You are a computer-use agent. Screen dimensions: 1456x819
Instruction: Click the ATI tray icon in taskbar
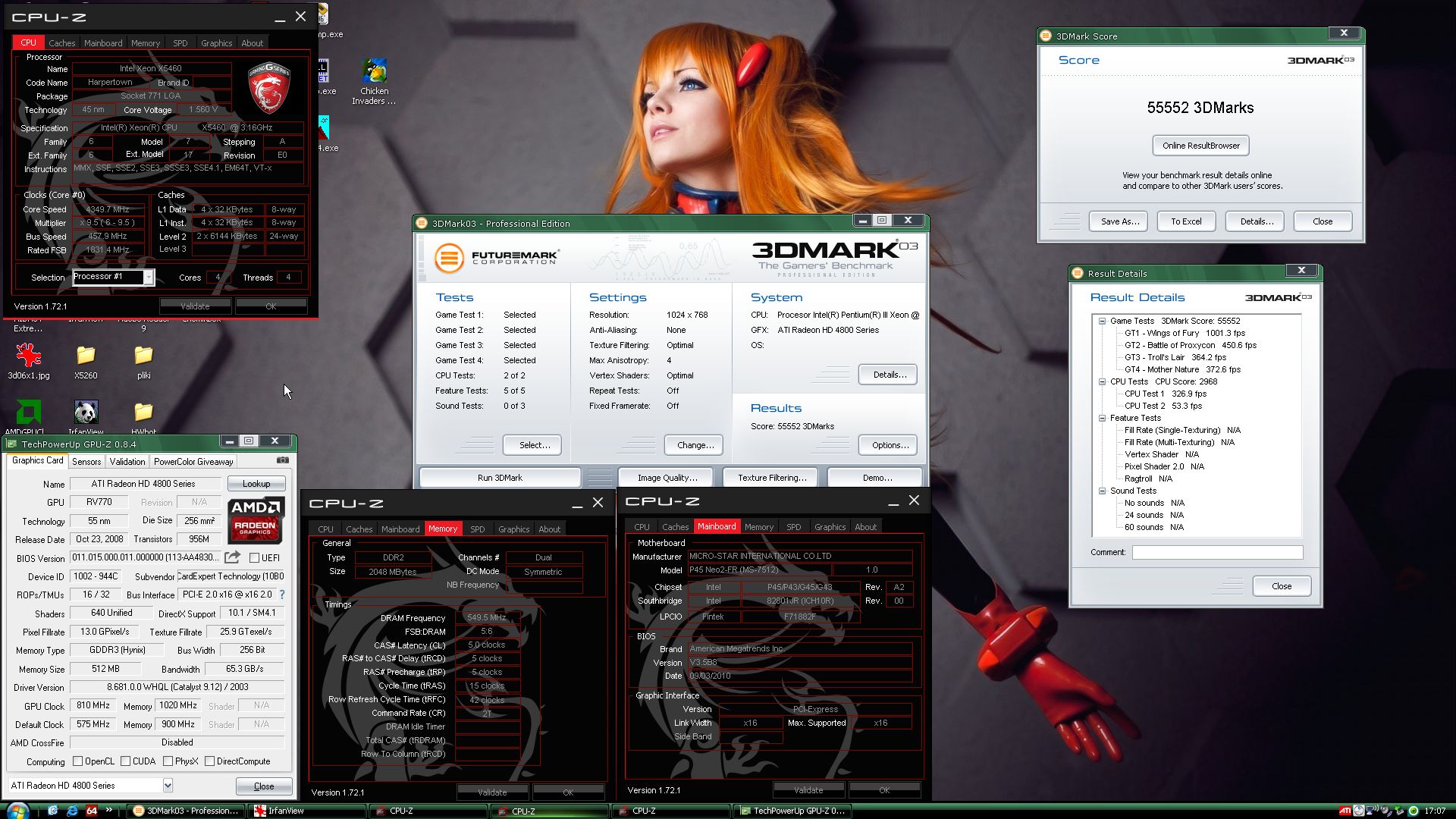click(1345, 811)
